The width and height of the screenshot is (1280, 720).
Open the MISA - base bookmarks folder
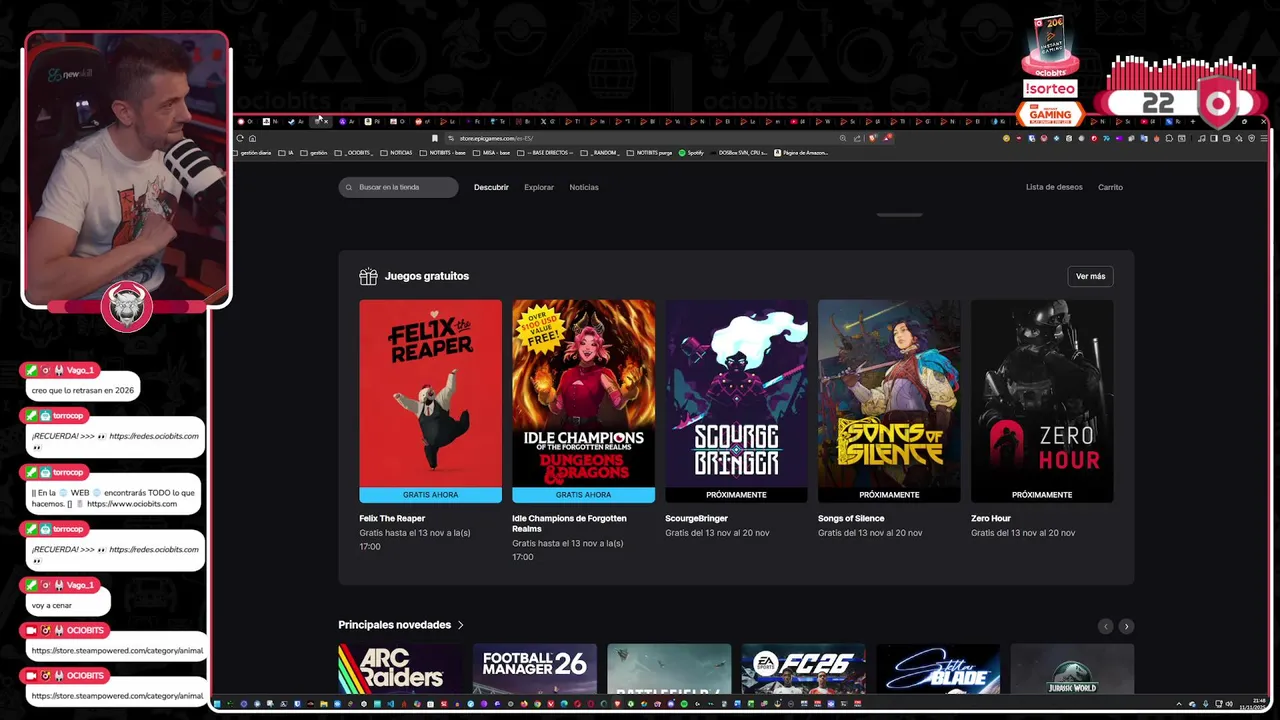coord(491,153)
